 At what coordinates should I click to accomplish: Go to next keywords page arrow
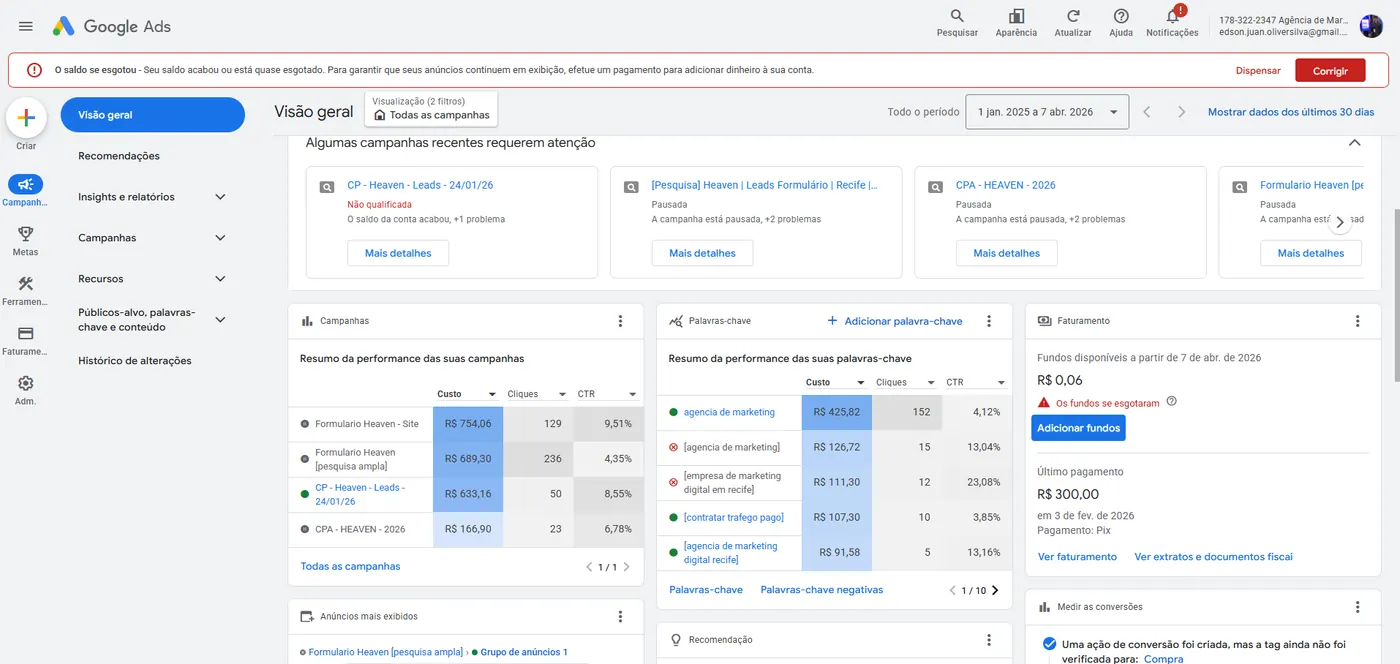(x=994, y=590)
